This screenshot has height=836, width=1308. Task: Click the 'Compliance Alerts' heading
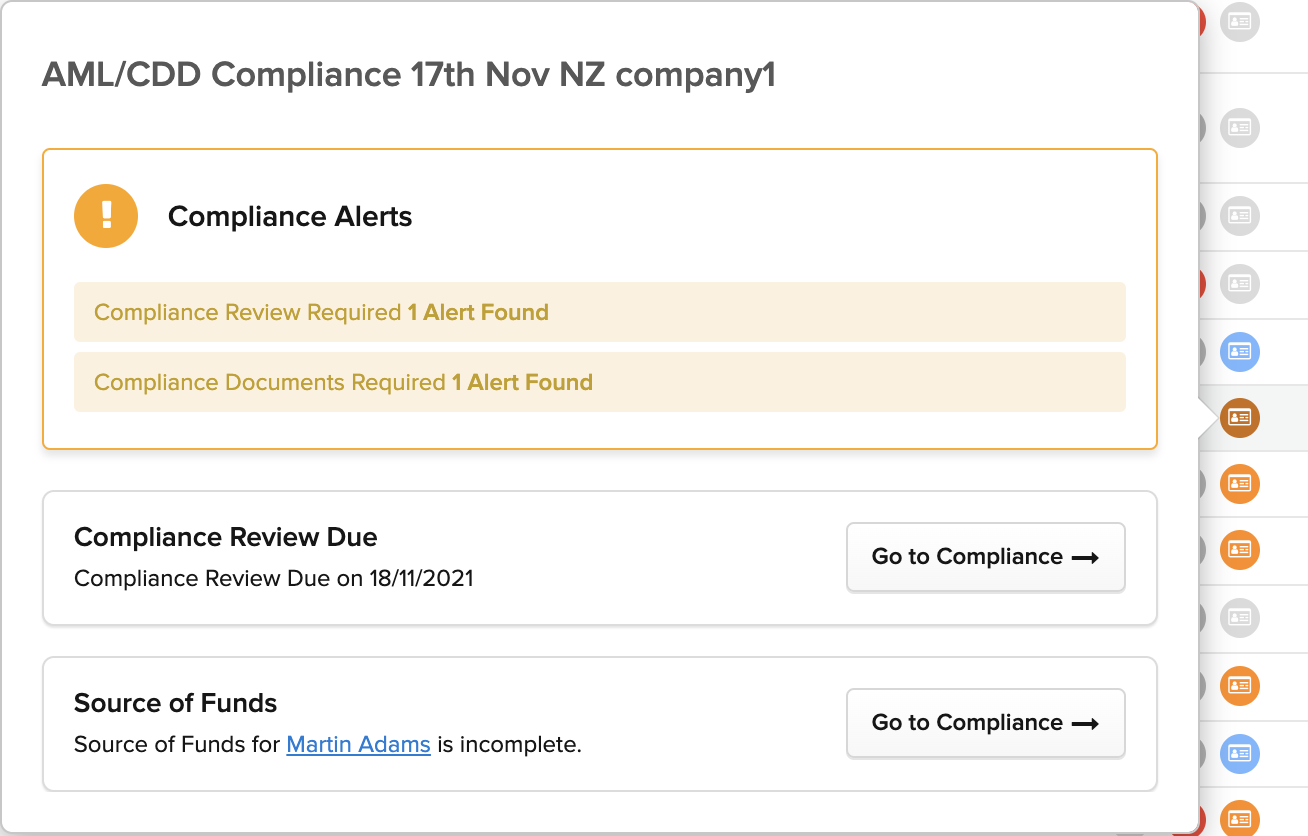pos(290,217)
